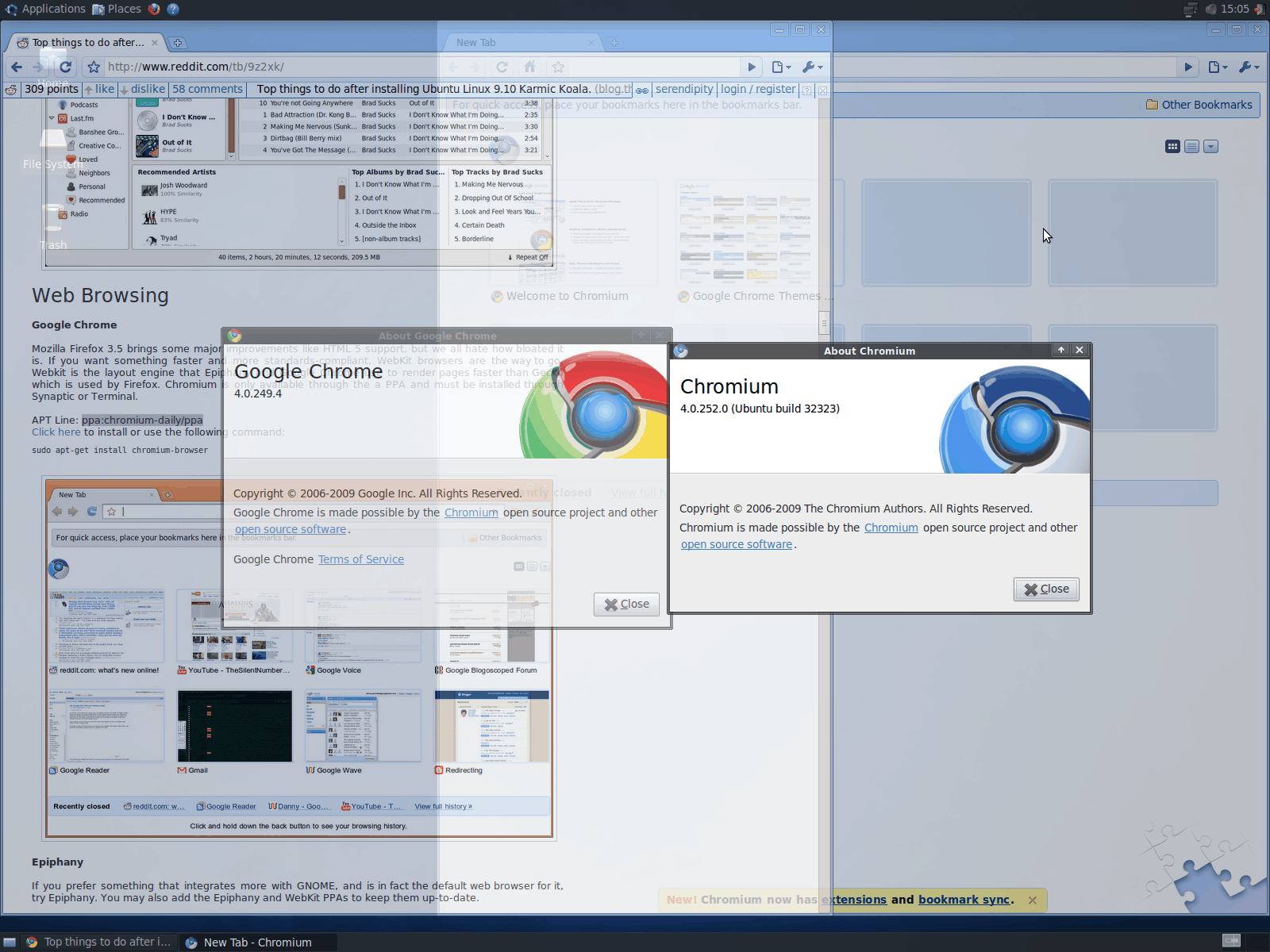Screen dimensions: 1270x952
Task: Click the volume icon in system tray
Action: point(1211,9)
